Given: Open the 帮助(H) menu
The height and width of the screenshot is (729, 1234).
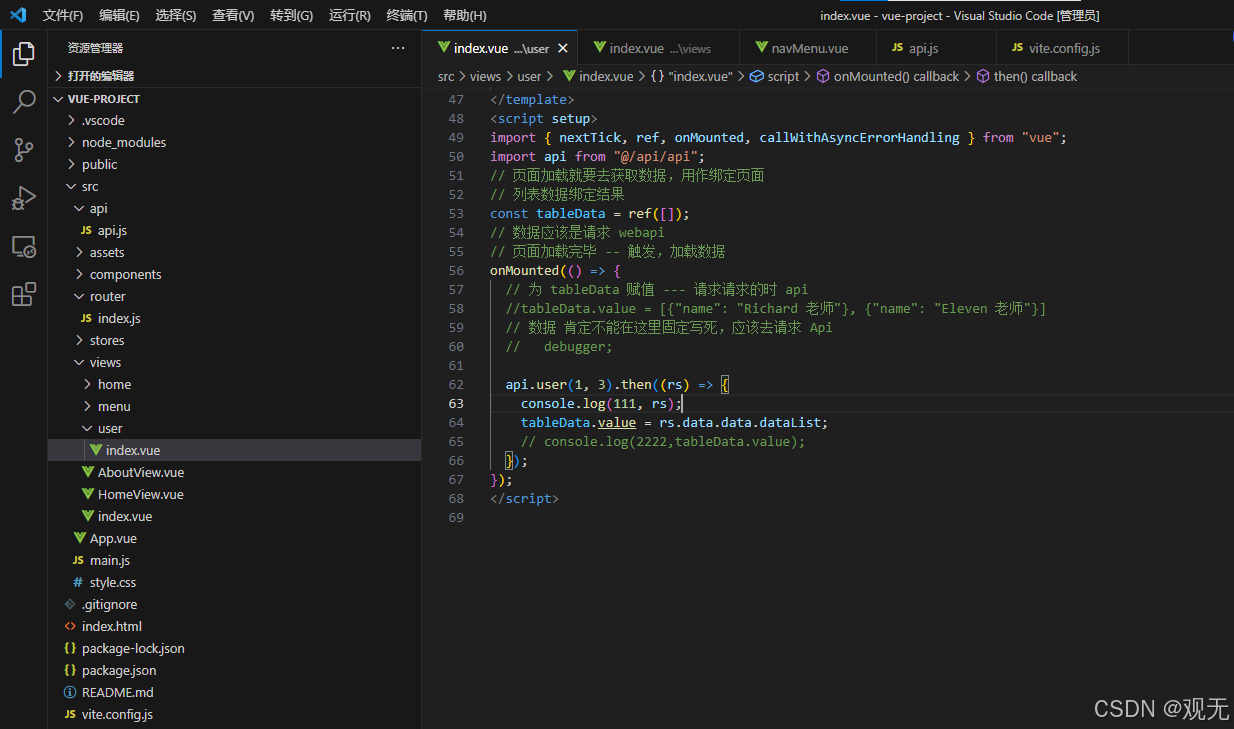Looking at the screenshot, I should point(464,15).
